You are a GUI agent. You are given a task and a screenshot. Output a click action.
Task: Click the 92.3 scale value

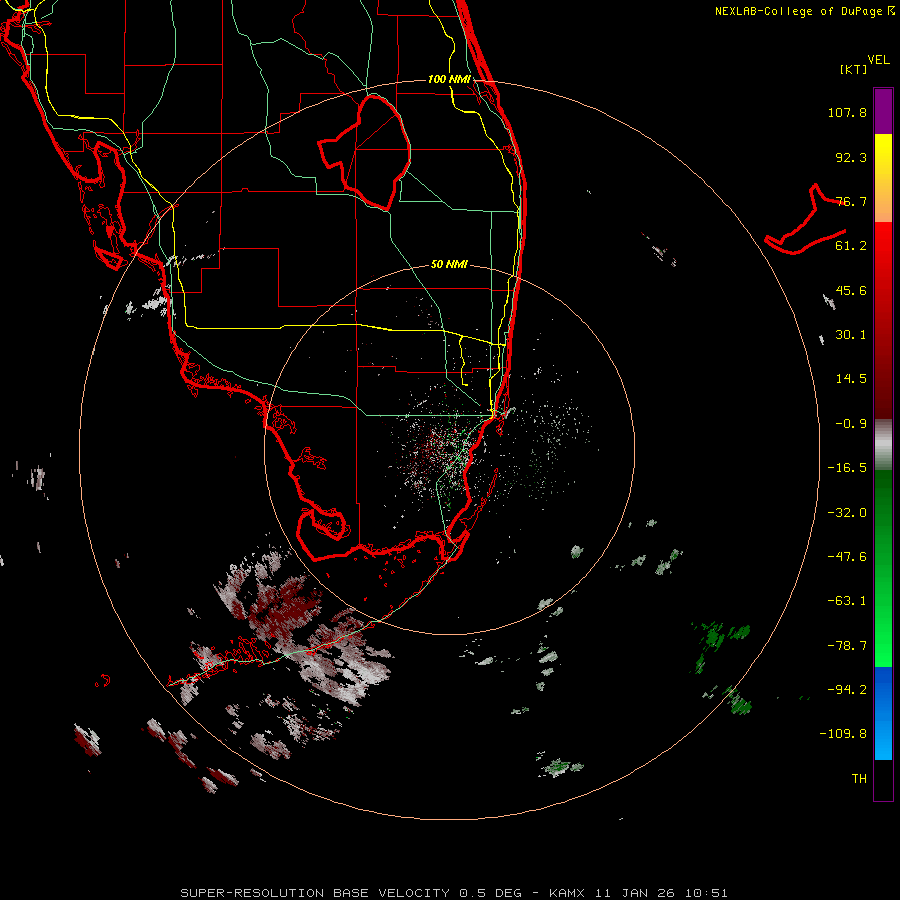coord(851,157)
